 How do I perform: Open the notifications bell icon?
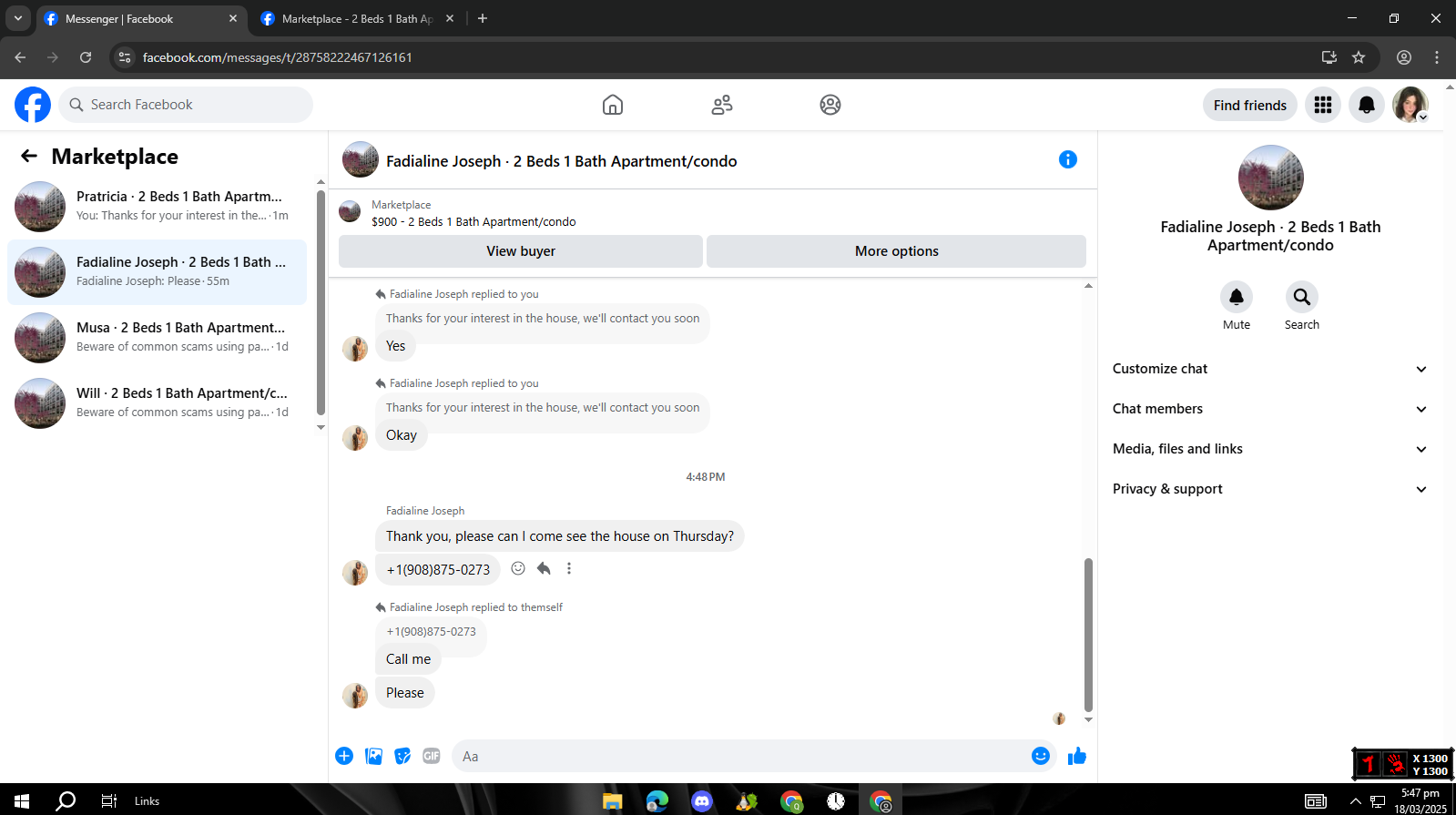click(x=1367, y=106)
